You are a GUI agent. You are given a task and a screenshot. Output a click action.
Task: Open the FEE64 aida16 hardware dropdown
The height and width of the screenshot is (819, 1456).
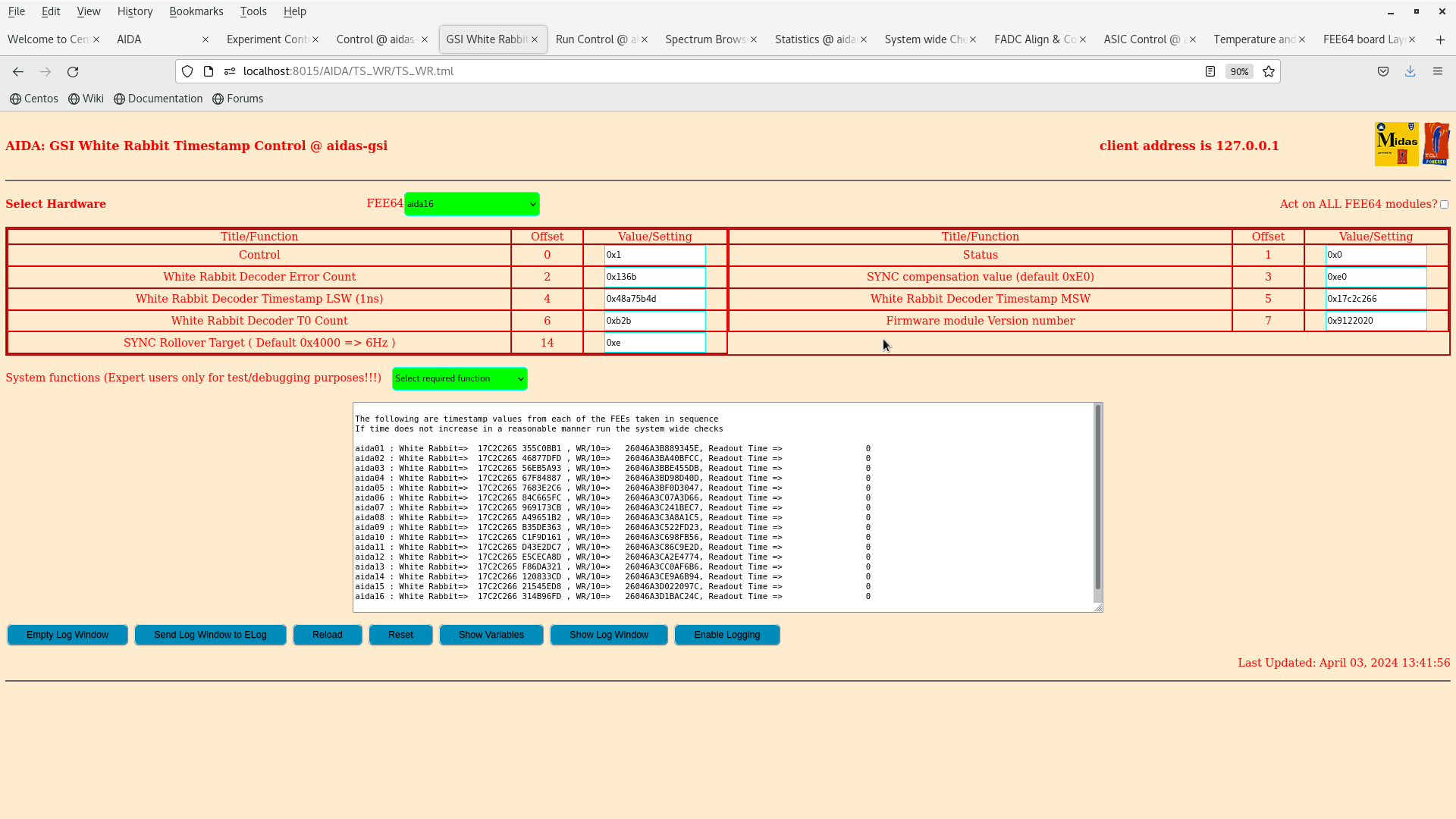pyautogui.click(x=472, y=204)
